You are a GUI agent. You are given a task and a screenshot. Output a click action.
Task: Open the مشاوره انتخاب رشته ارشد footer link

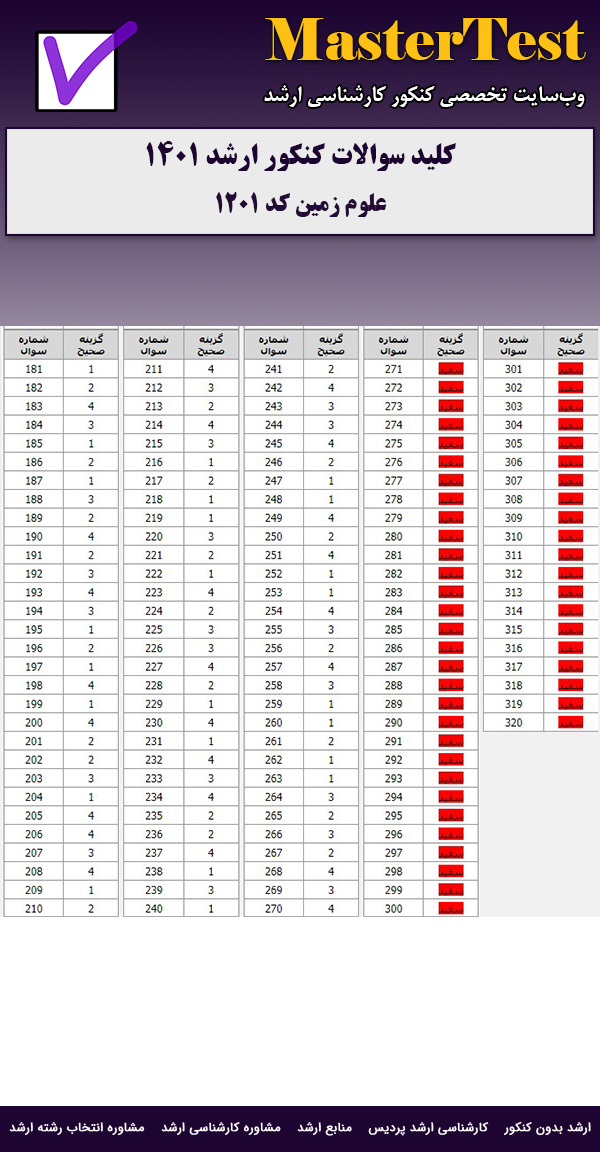(x=77, y=1127)
